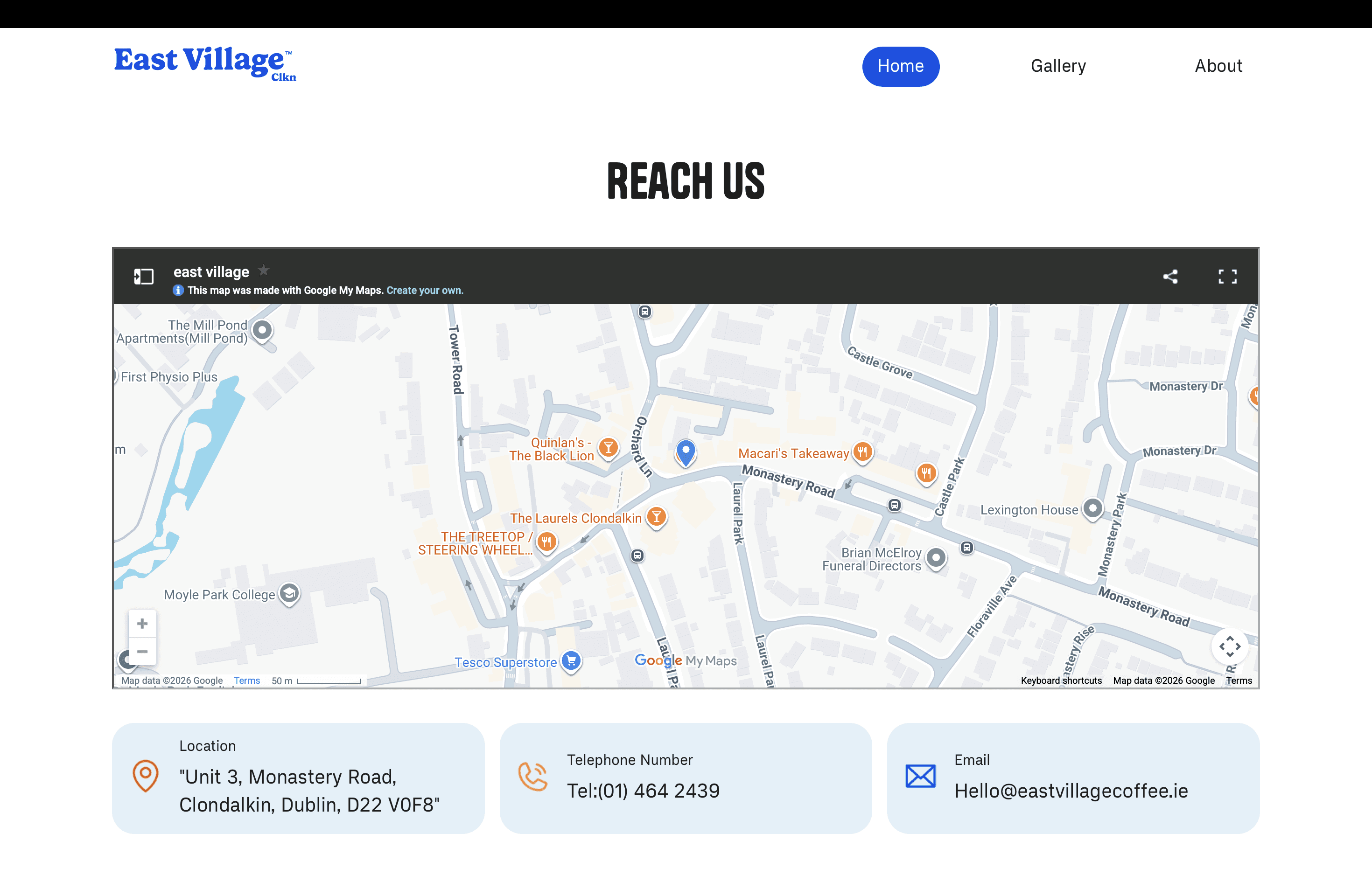Screen dimensions: 1372x889
Task: Click the 'Quinlan's - The Black Lion' label
Action: point(551,449)
